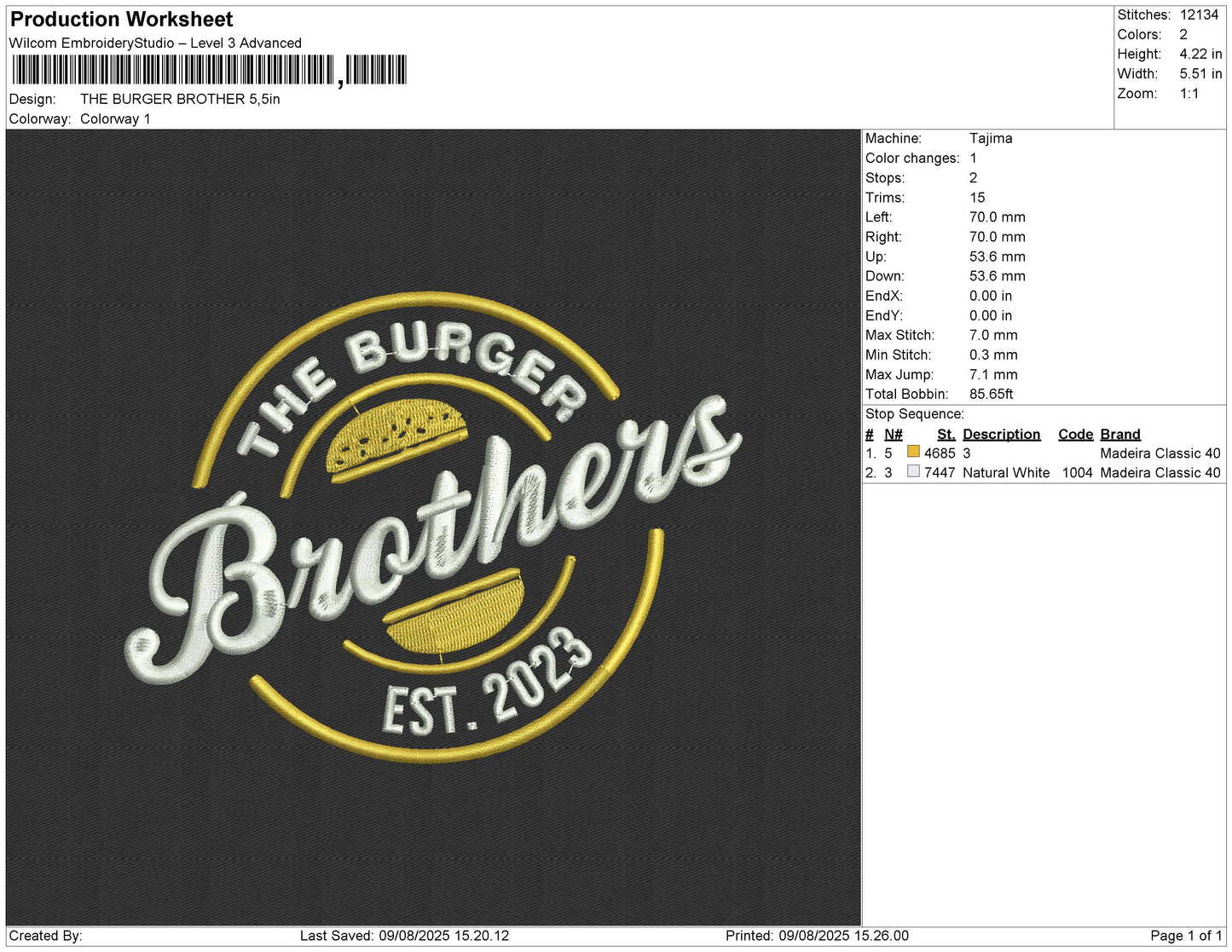The image size is (1232, 952).
Task: Click the Color changes value 1
Action: tap(973, 158)
